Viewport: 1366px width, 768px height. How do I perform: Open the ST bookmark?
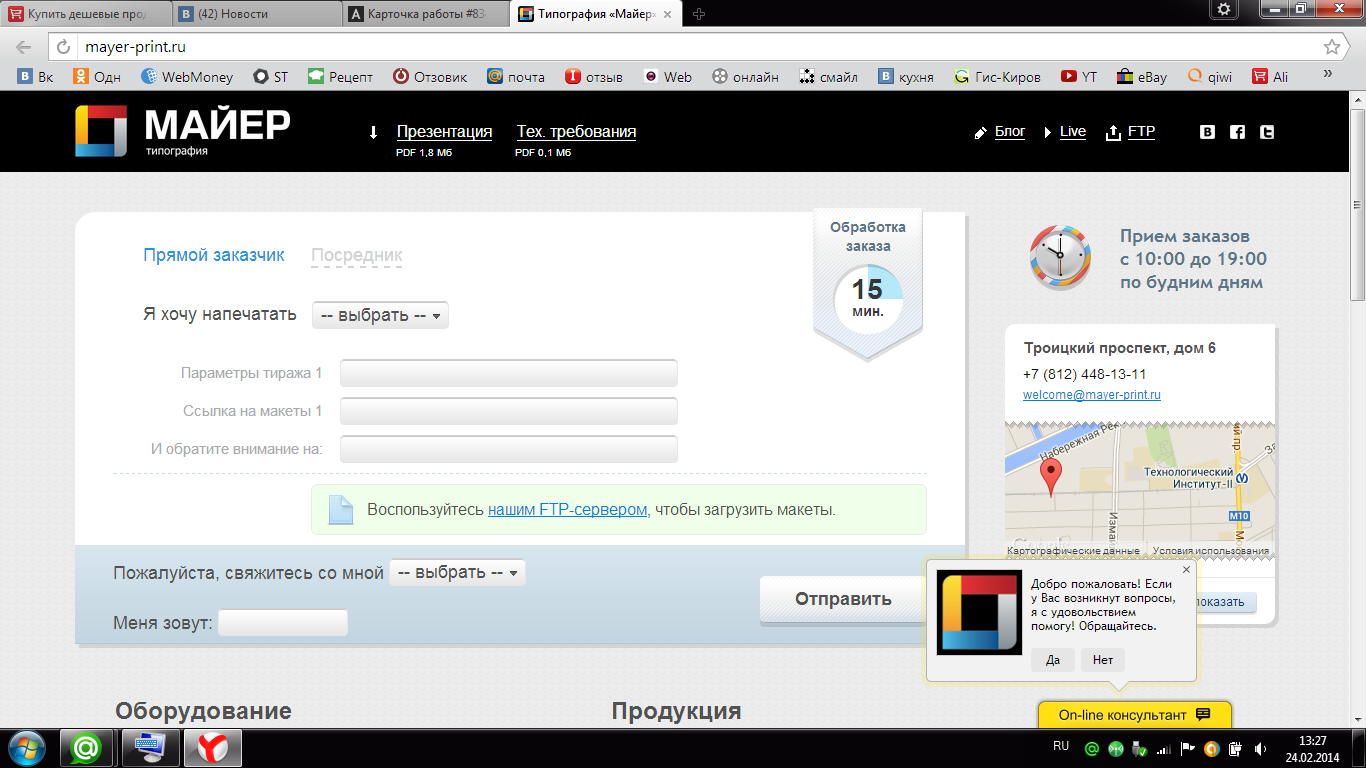coord(271,76)
